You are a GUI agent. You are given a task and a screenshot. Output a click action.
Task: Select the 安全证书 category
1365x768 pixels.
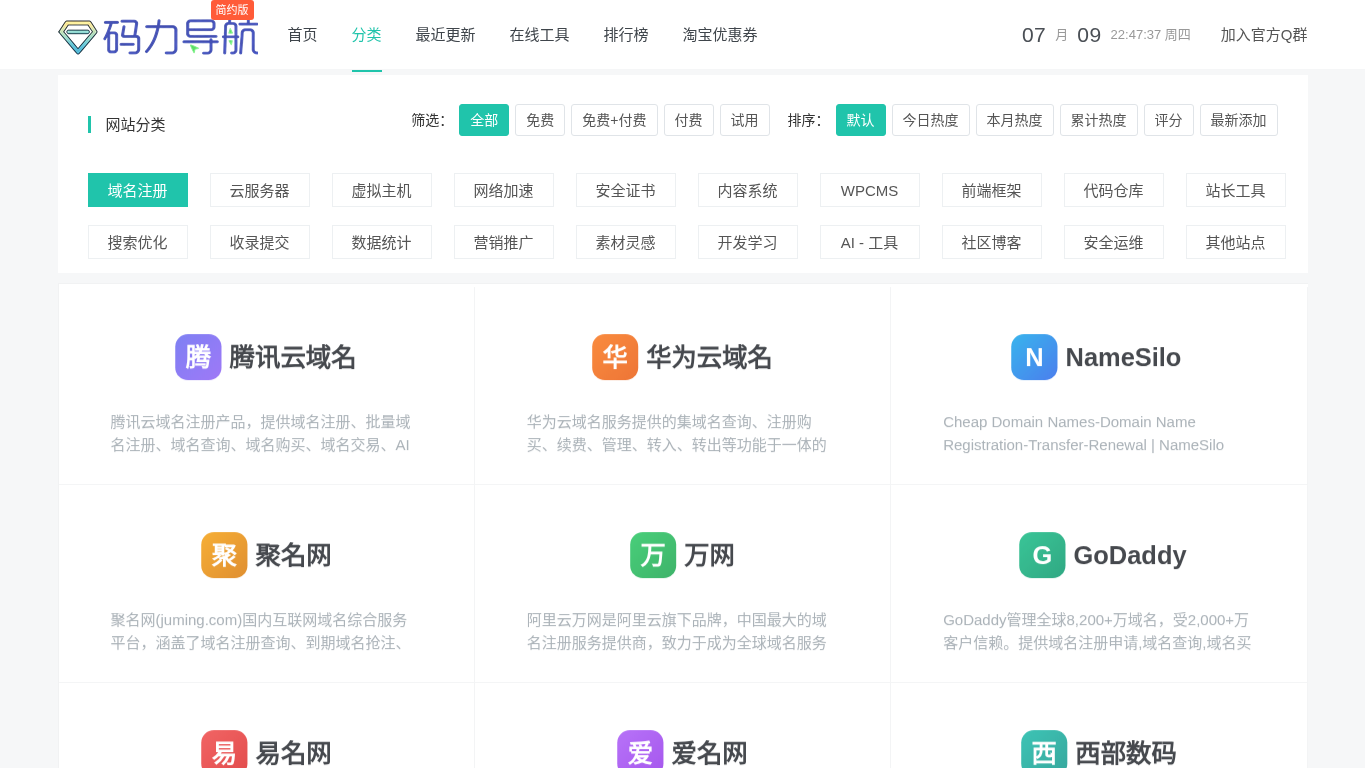tap(626, 190)
